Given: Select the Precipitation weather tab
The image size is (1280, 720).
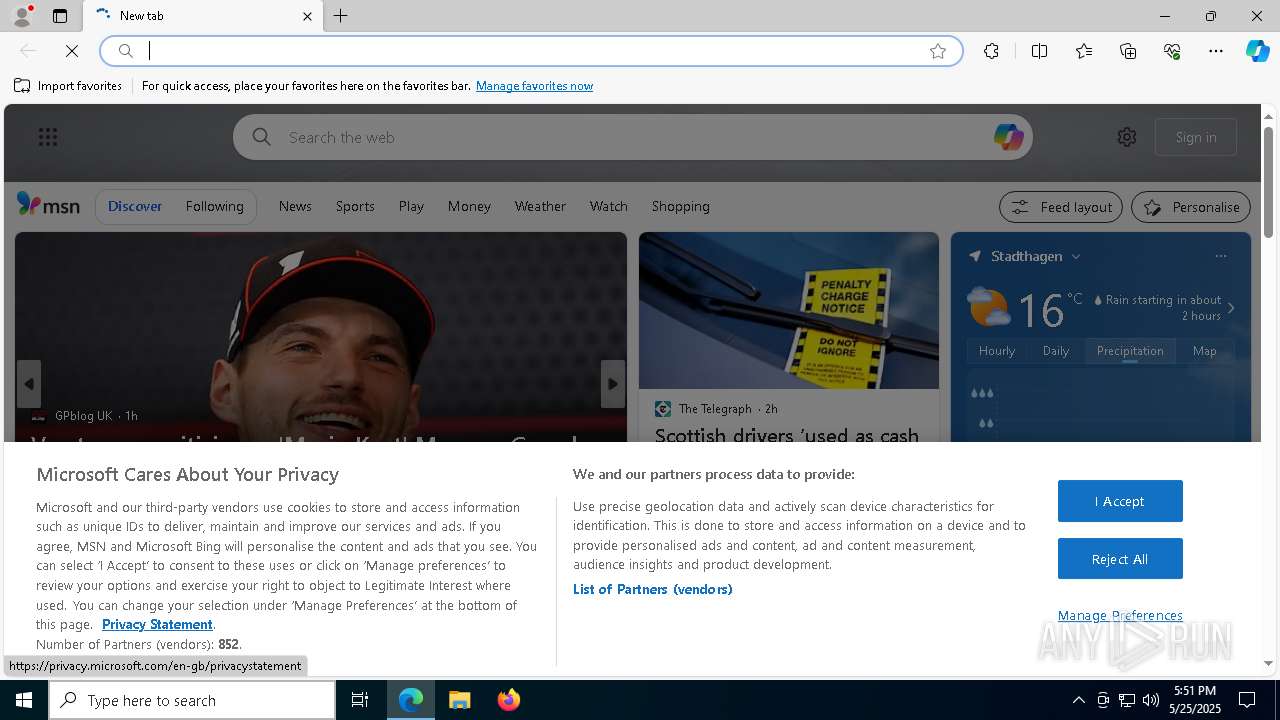Looking at the screenshot, I should [x=1130, y=351].
